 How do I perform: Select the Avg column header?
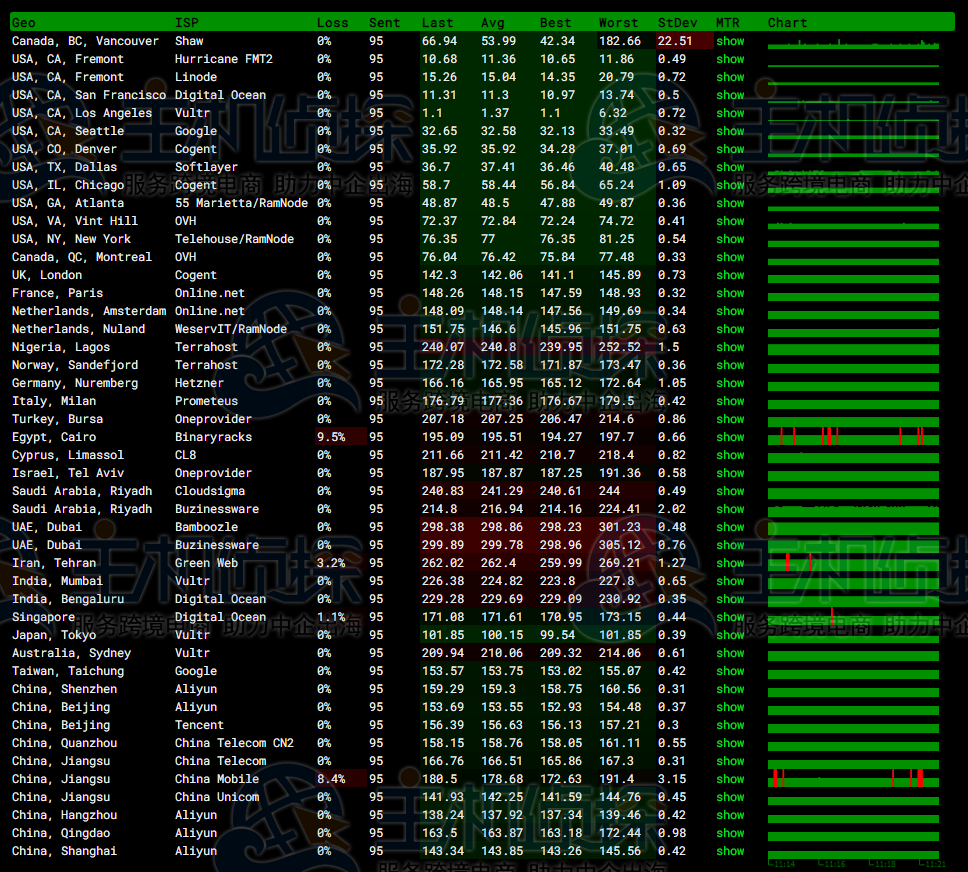point(493,22)
